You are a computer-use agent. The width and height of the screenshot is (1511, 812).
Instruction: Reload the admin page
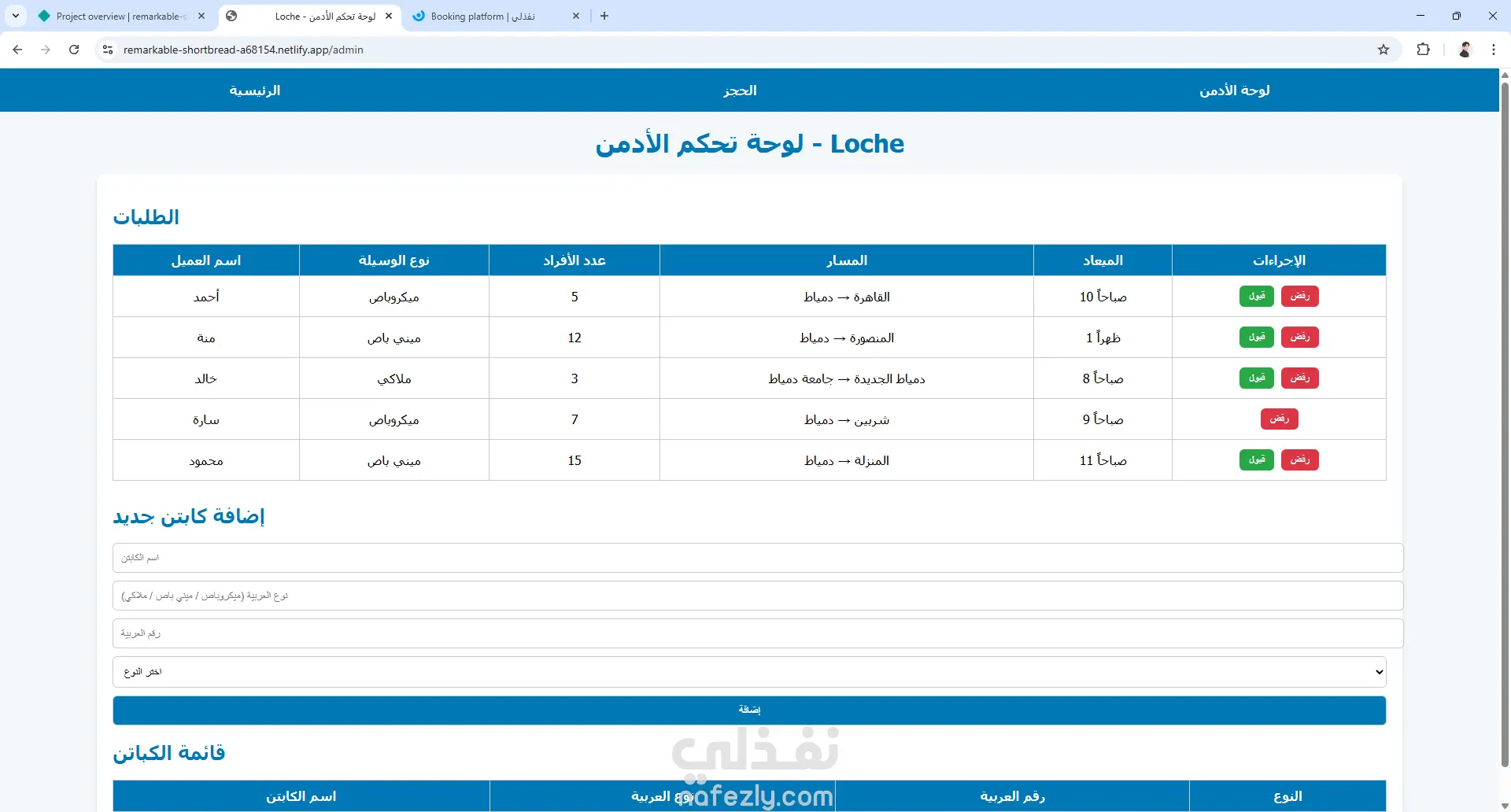(x=74, y=50)
